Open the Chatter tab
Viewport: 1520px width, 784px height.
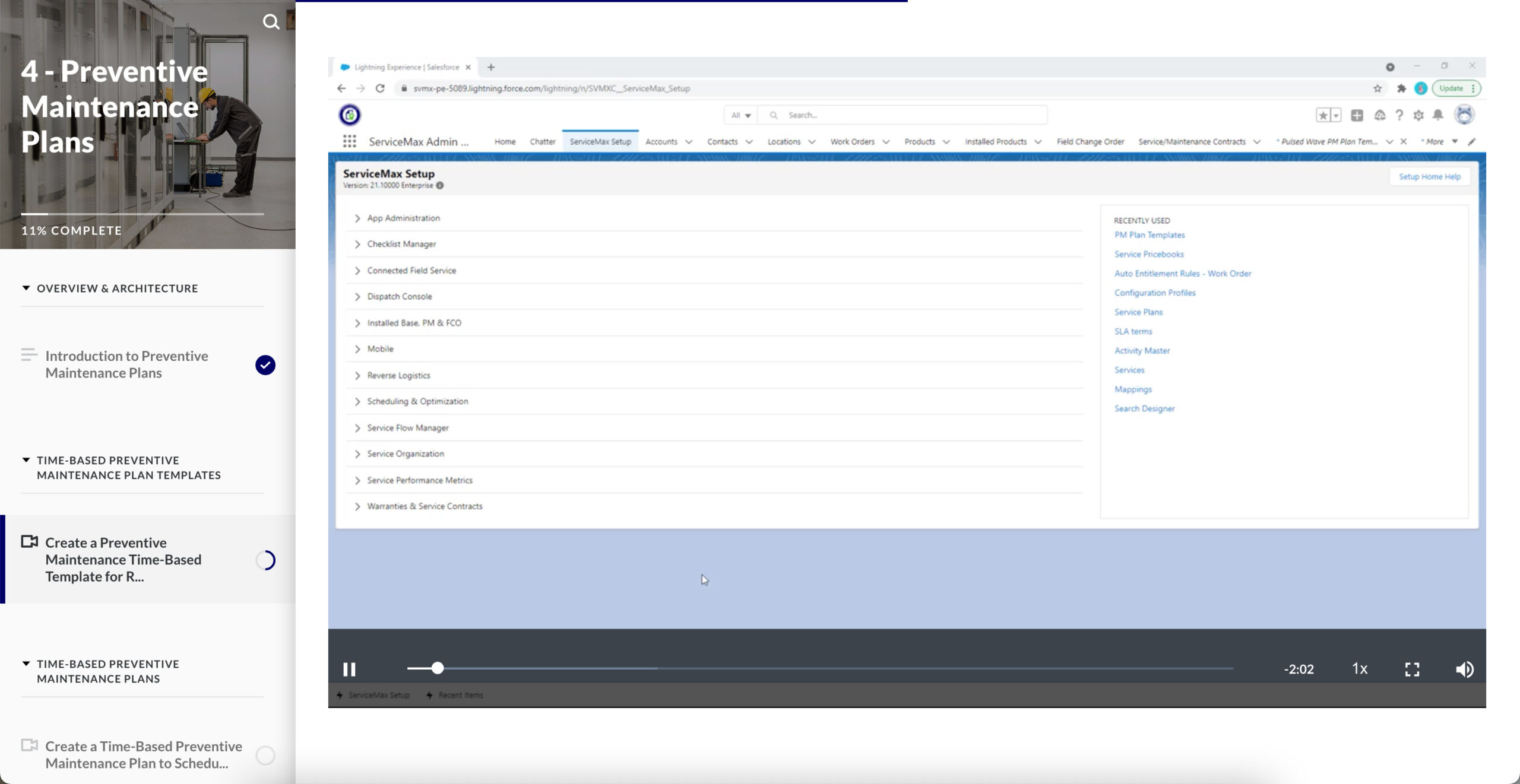pyautogui.click(x=542, y=142)
